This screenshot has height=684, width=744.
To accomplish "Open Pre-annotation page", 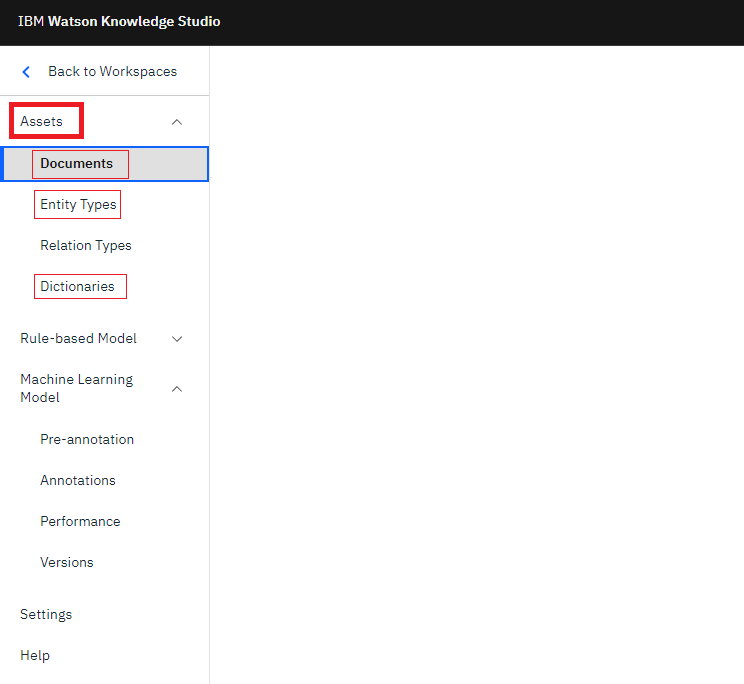I will (x=87, y=439).
